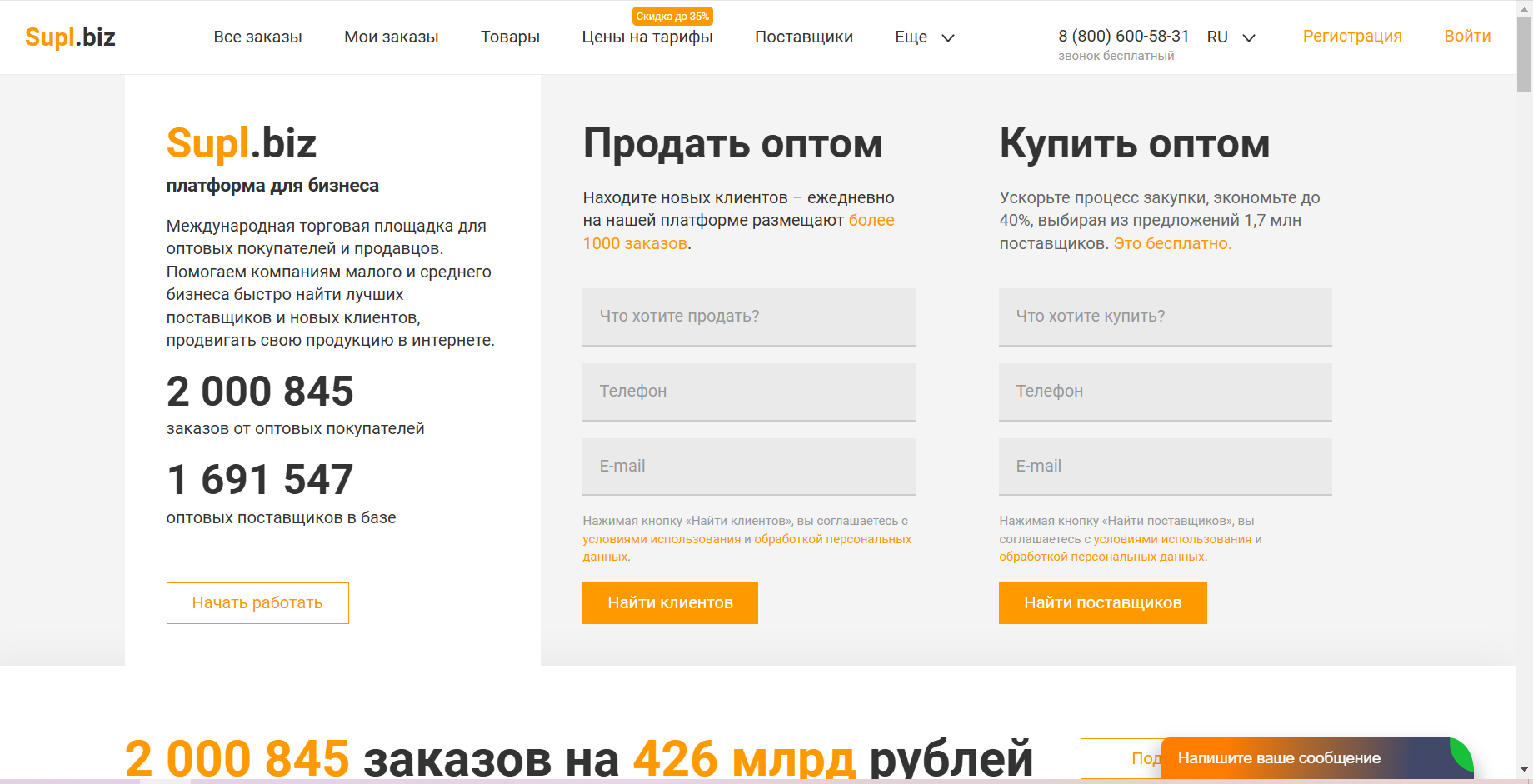
Task: Click 'Войти' to log in
Action: [x=1466, y=37]
